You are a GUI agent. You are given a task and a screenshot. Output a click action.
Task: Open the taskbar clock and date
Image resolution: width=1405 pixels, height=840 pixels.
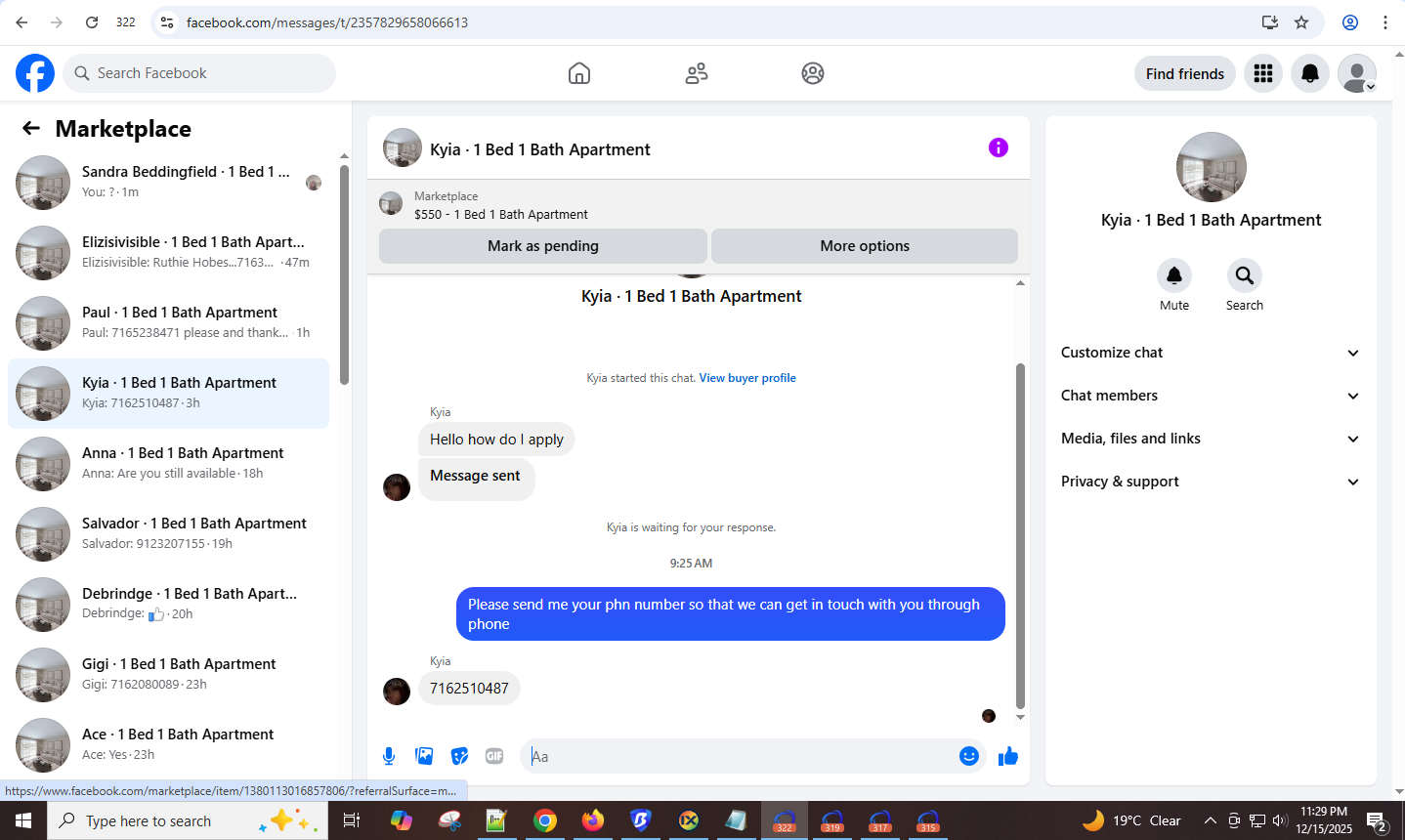1324,820
